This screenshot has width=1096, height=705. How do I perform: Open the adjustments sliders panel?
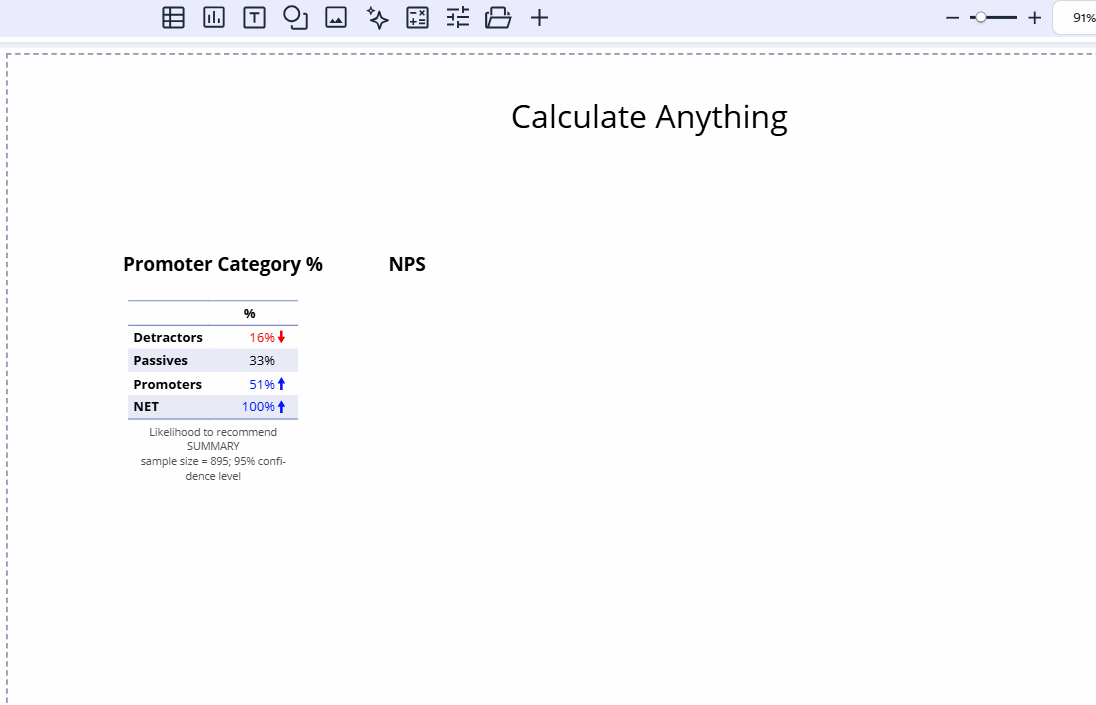458,17
